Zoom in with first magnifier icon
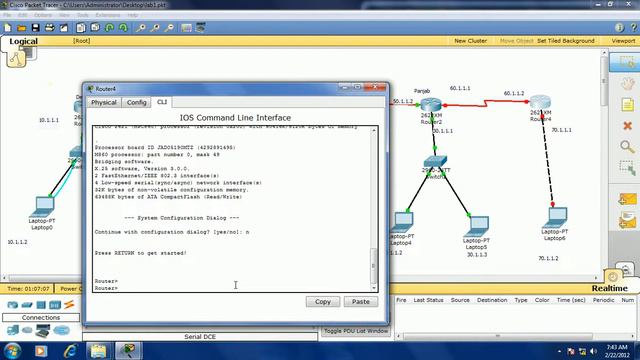640x360 pixels. pos(140,28)
